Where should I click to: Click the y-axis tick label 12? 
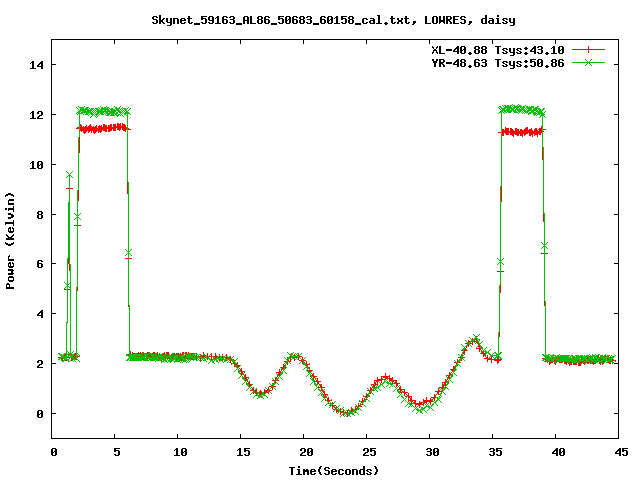point(37,115)
